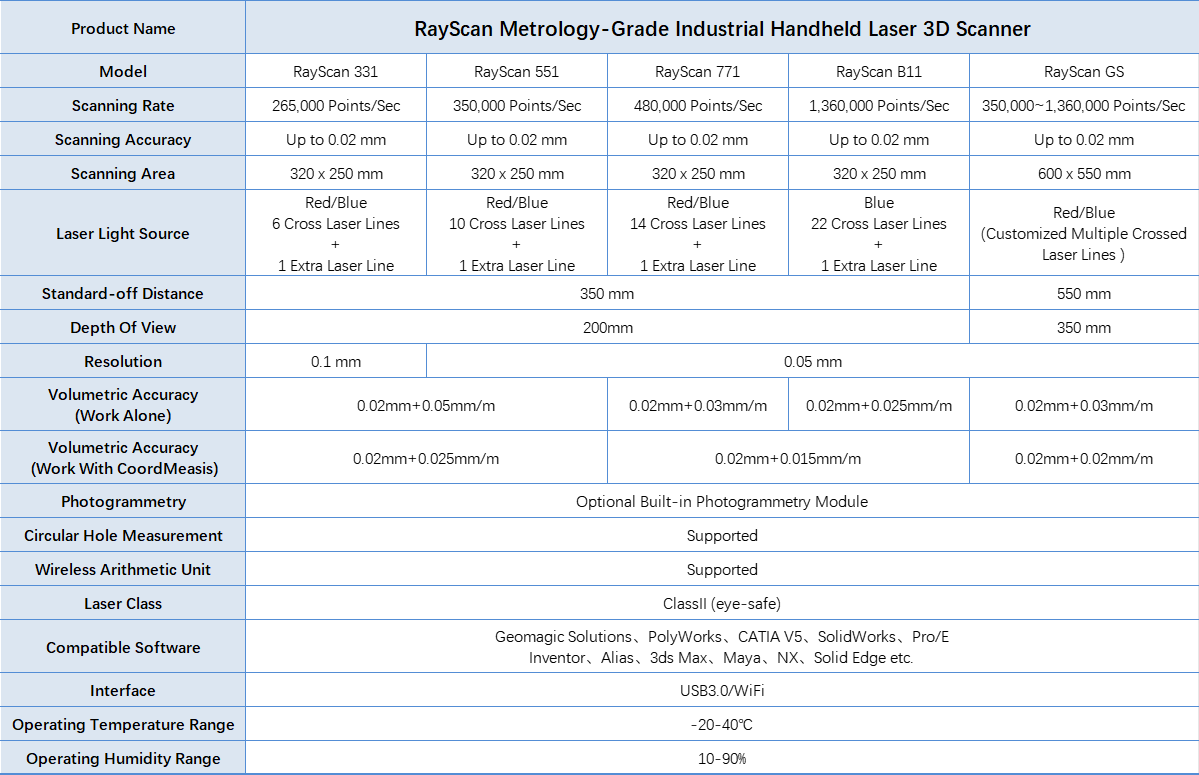Click the '350 mm' depth of view value
Screen dimensions: 1199x775
point(1084,328)
